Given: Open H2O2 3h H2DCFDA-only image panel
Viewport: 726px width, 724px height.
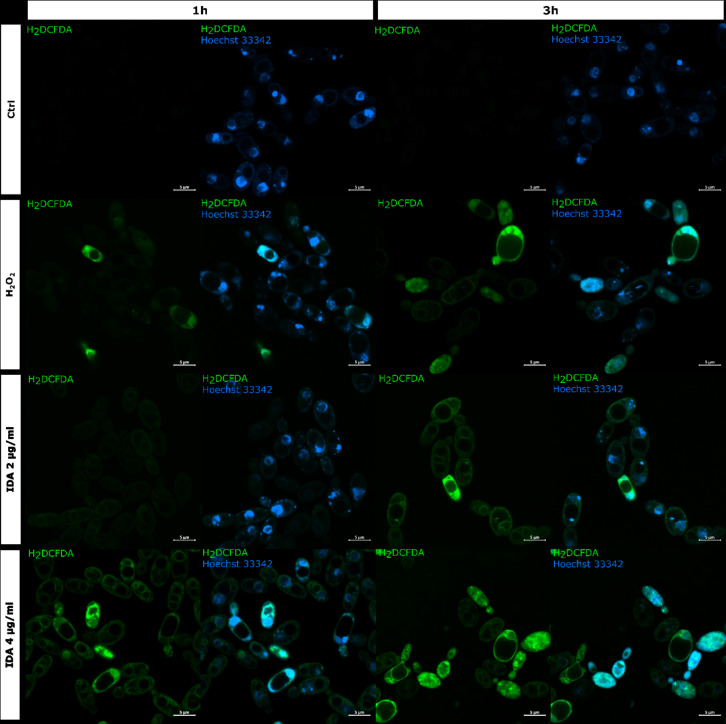Looking at the screenshot, I should point(463,284).
